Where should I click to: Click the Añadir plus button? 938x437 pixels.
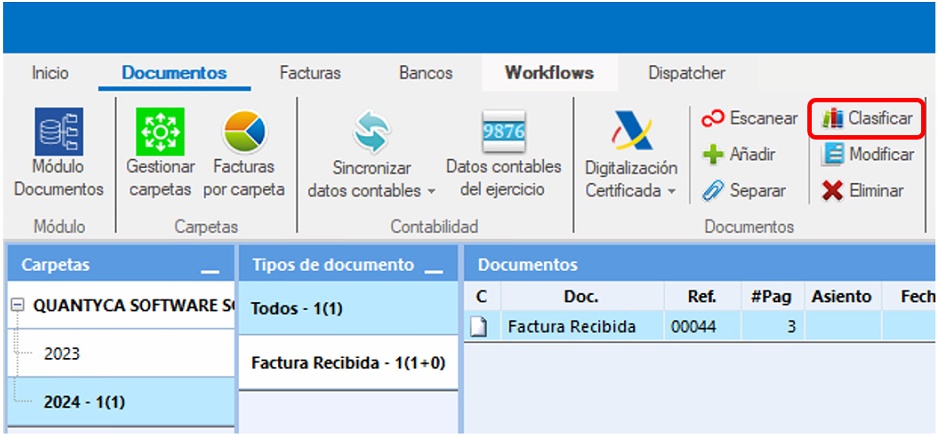click(x=739, y=155)
